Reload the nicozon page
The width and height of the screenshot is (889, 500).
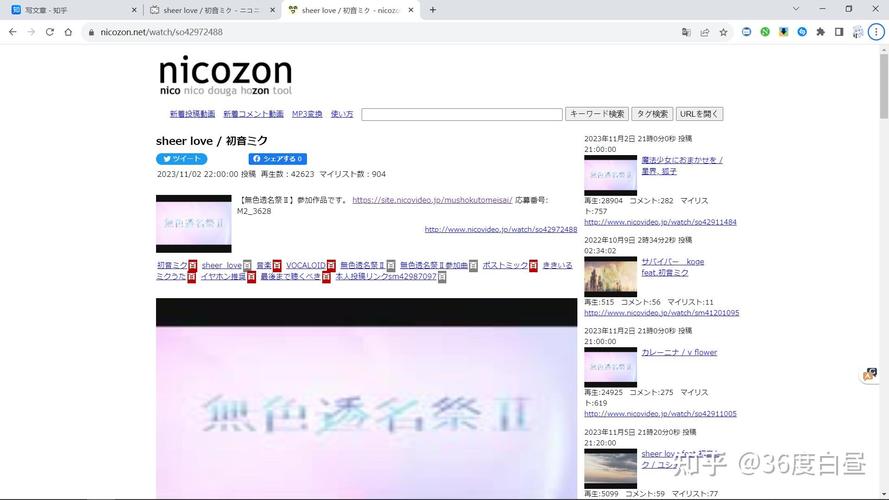click(50, 32)
